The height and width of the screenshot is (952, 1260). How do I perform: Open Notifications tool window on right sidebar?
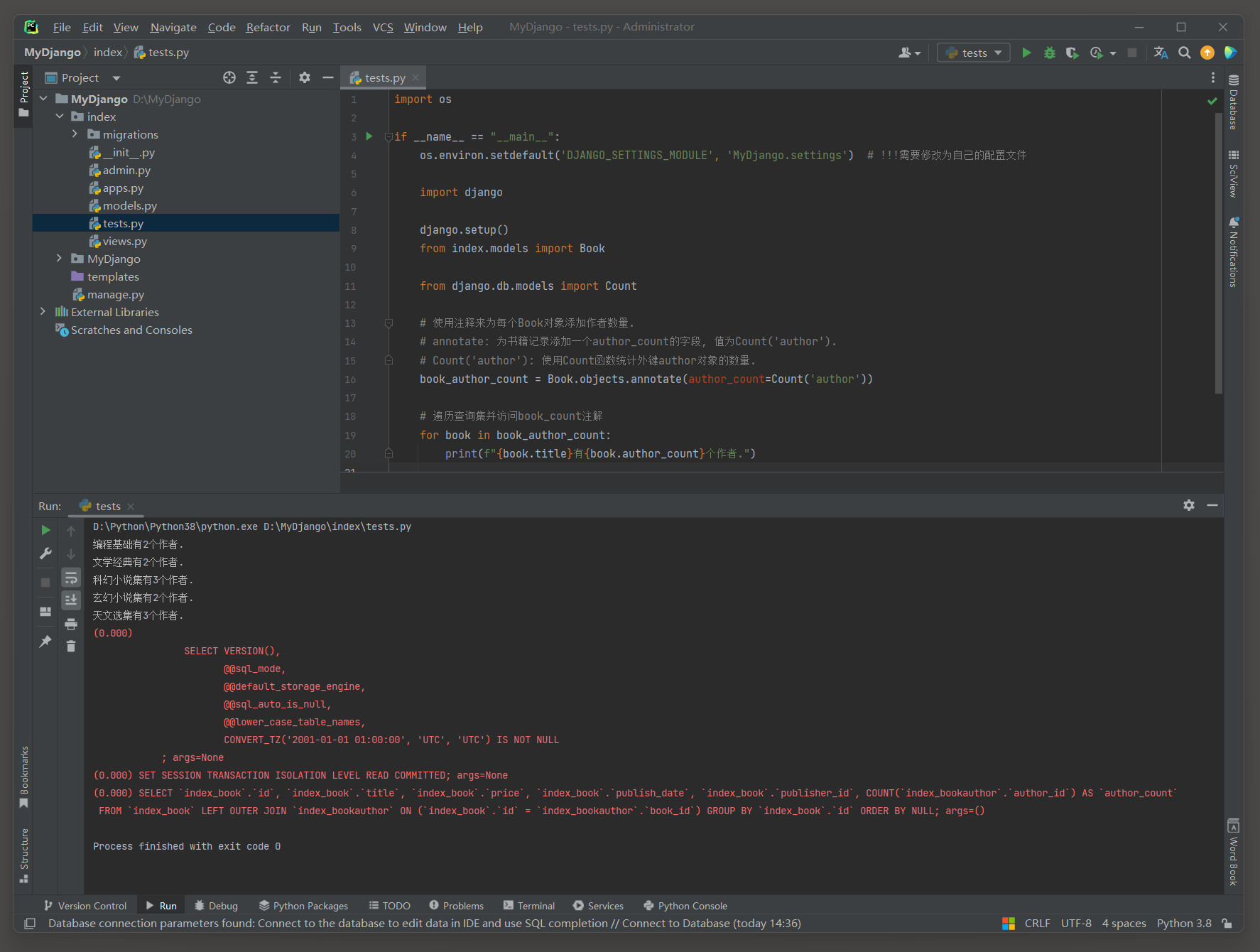1234,252
